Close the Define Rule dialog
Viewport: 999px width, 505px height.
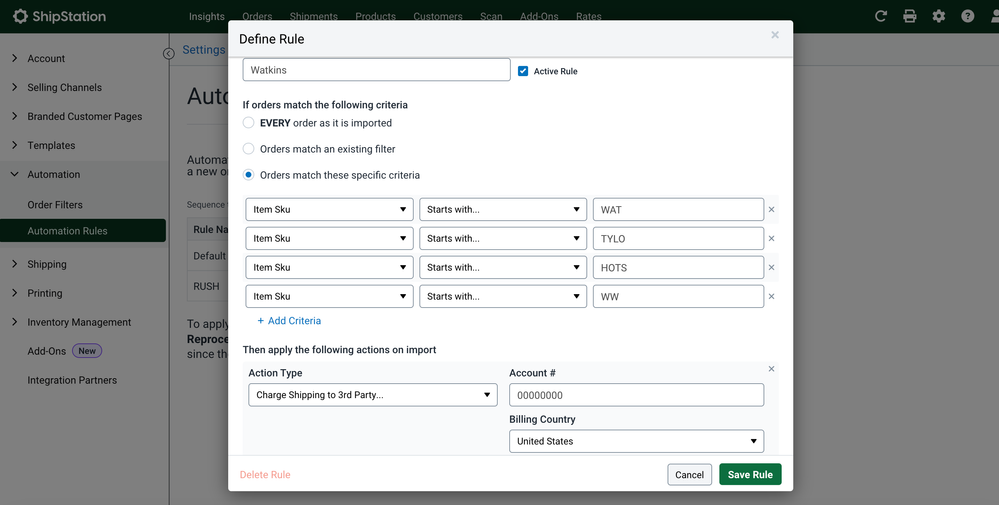coord(774,35)
